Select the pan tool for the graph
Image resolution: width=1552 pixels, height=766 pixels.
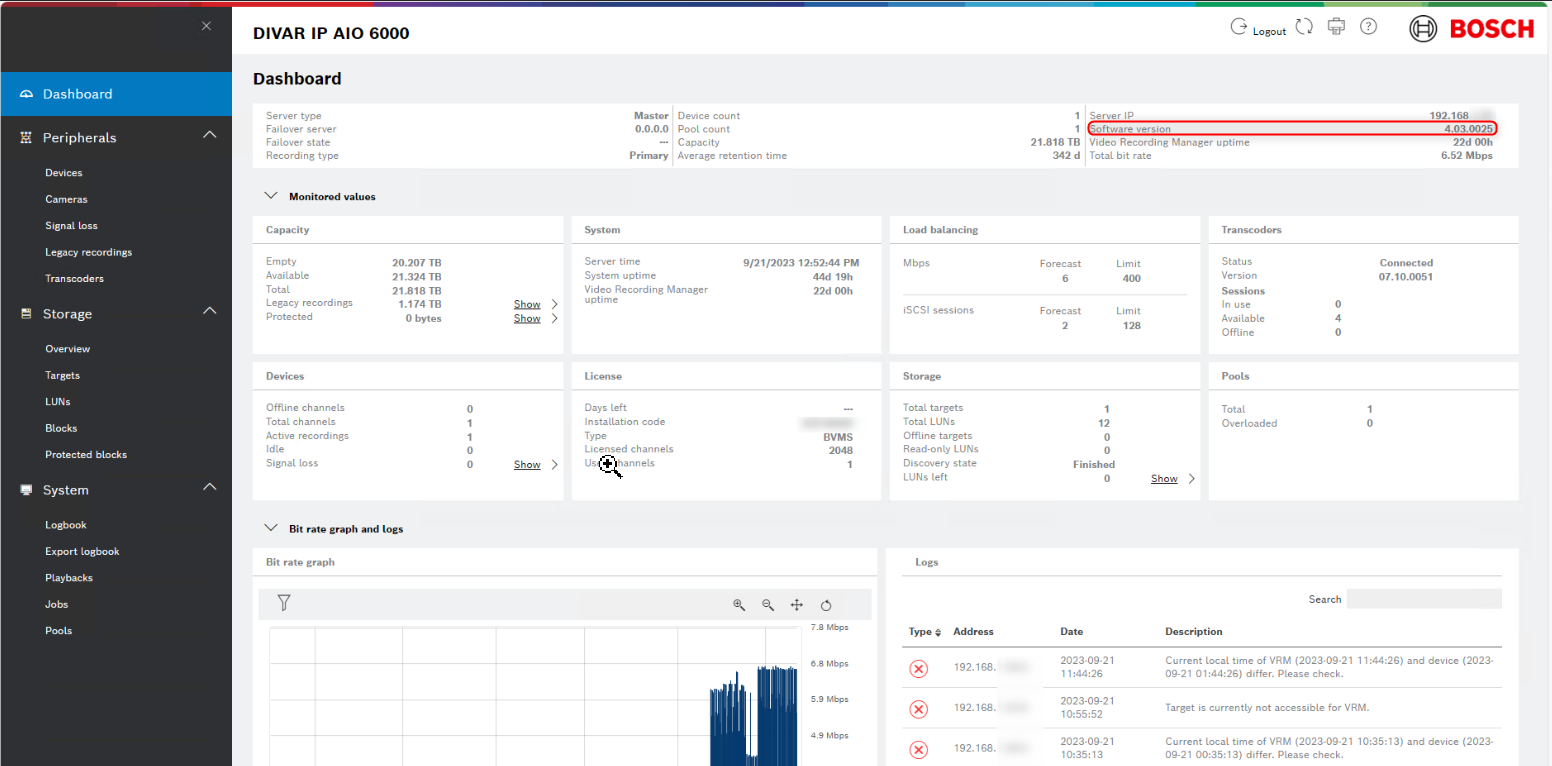click(x=797, y=605)
